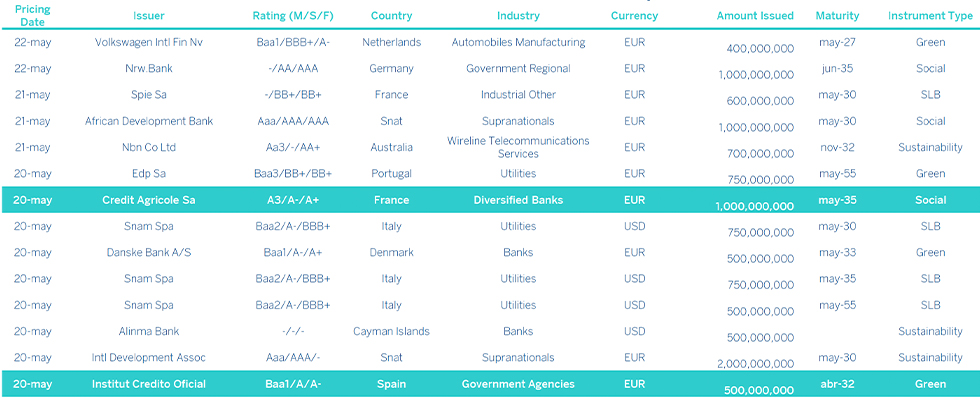Image resolution: width=980 pixels, height=398 pixels.
Task: Select the African Development Bank issuer cell
Action: 149,121
